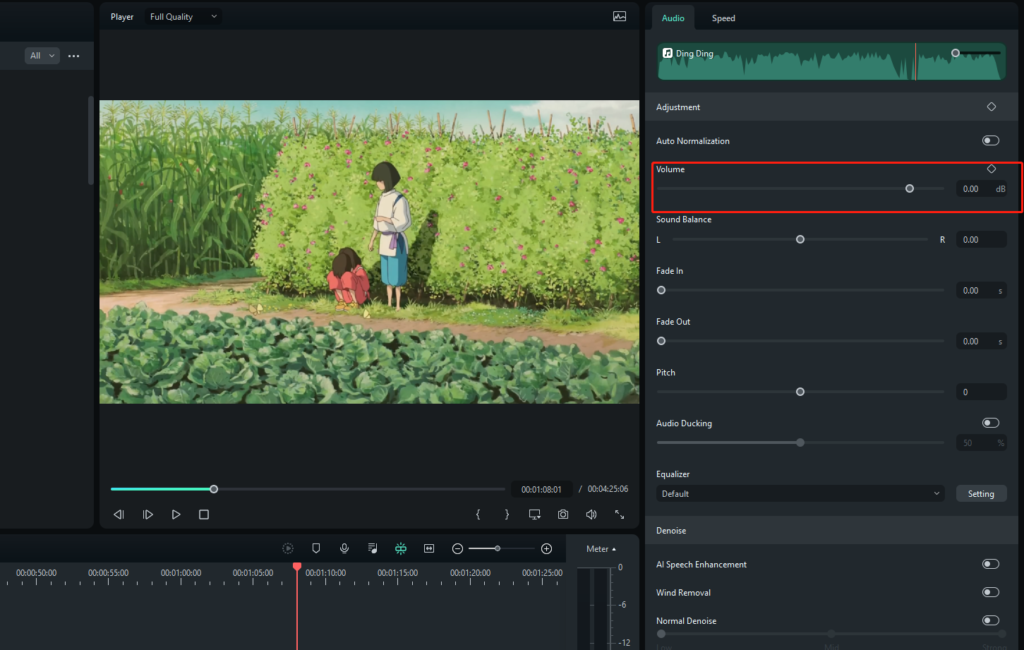
Task: Click the green silence detection icon in timeline toolbar
Action: coord(400,548)
